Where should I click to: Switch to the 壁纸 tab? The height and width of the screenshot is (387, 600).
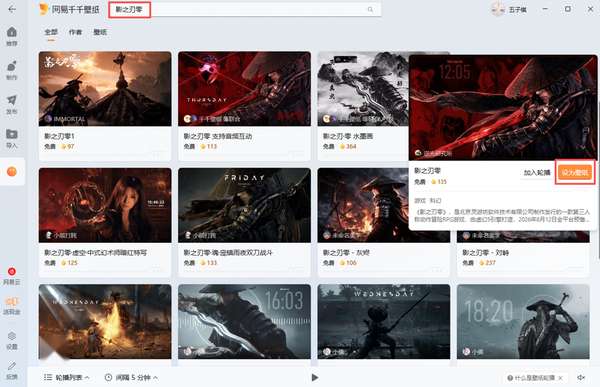click(x=100, y=32)
